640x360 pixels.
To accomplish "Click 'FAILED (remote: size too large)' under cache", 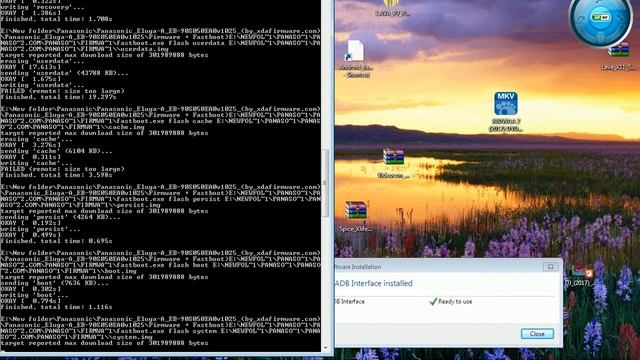I will point(62,169).
